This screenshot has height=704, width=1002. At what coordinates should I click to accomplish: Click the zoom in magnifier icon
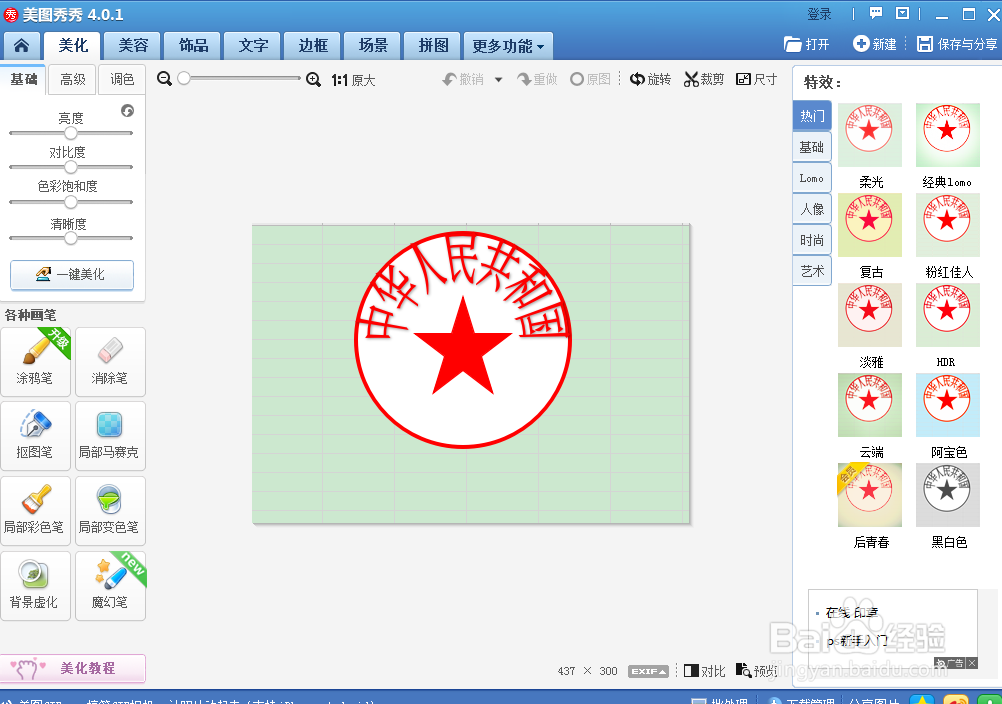[x=313, y=79]
